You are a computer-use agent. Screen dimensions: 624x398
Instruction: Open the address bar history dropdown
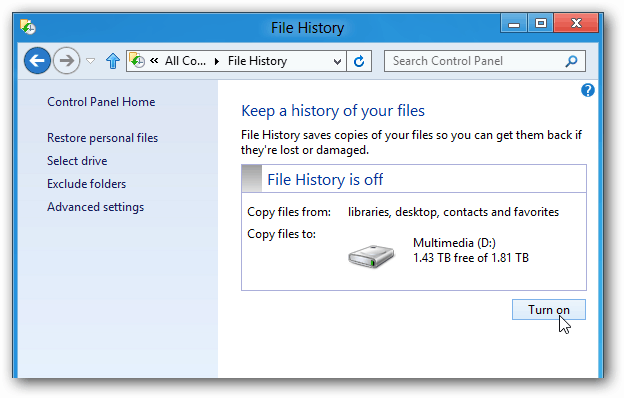[337, 61]
